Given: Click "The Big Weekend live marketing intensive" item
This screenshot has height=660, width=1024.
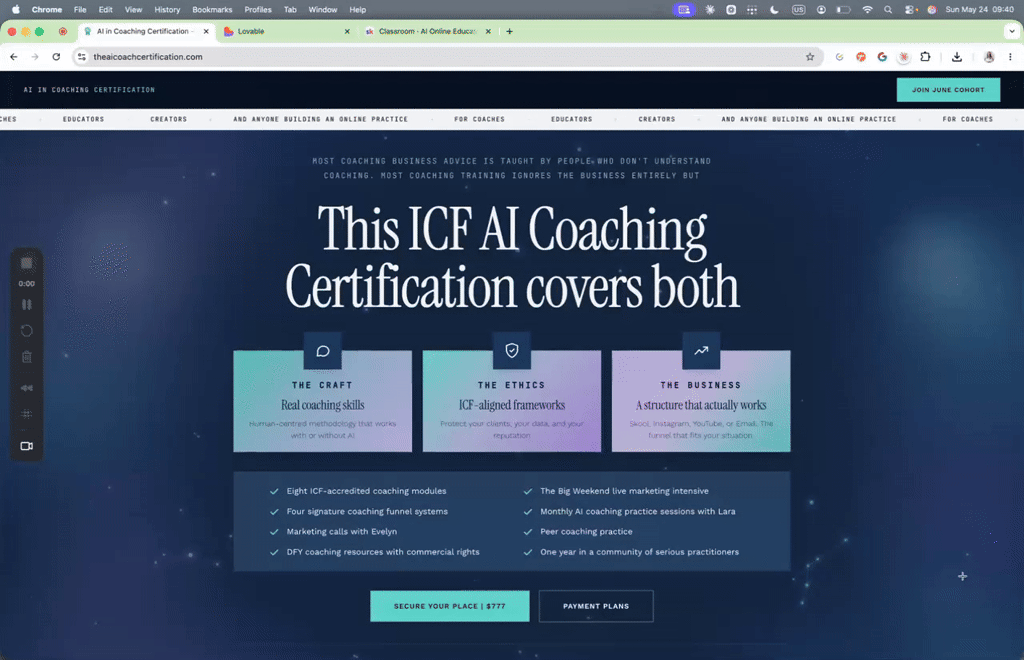Looking at the screenshot, I should click(624, 491).
